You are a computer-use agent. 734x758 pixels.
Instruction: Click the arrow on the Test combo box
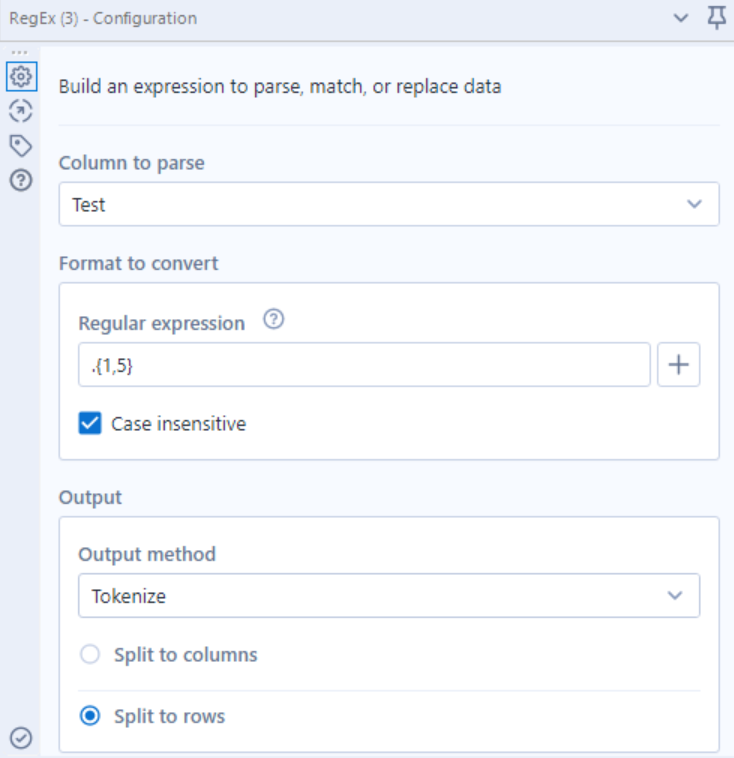694,204
